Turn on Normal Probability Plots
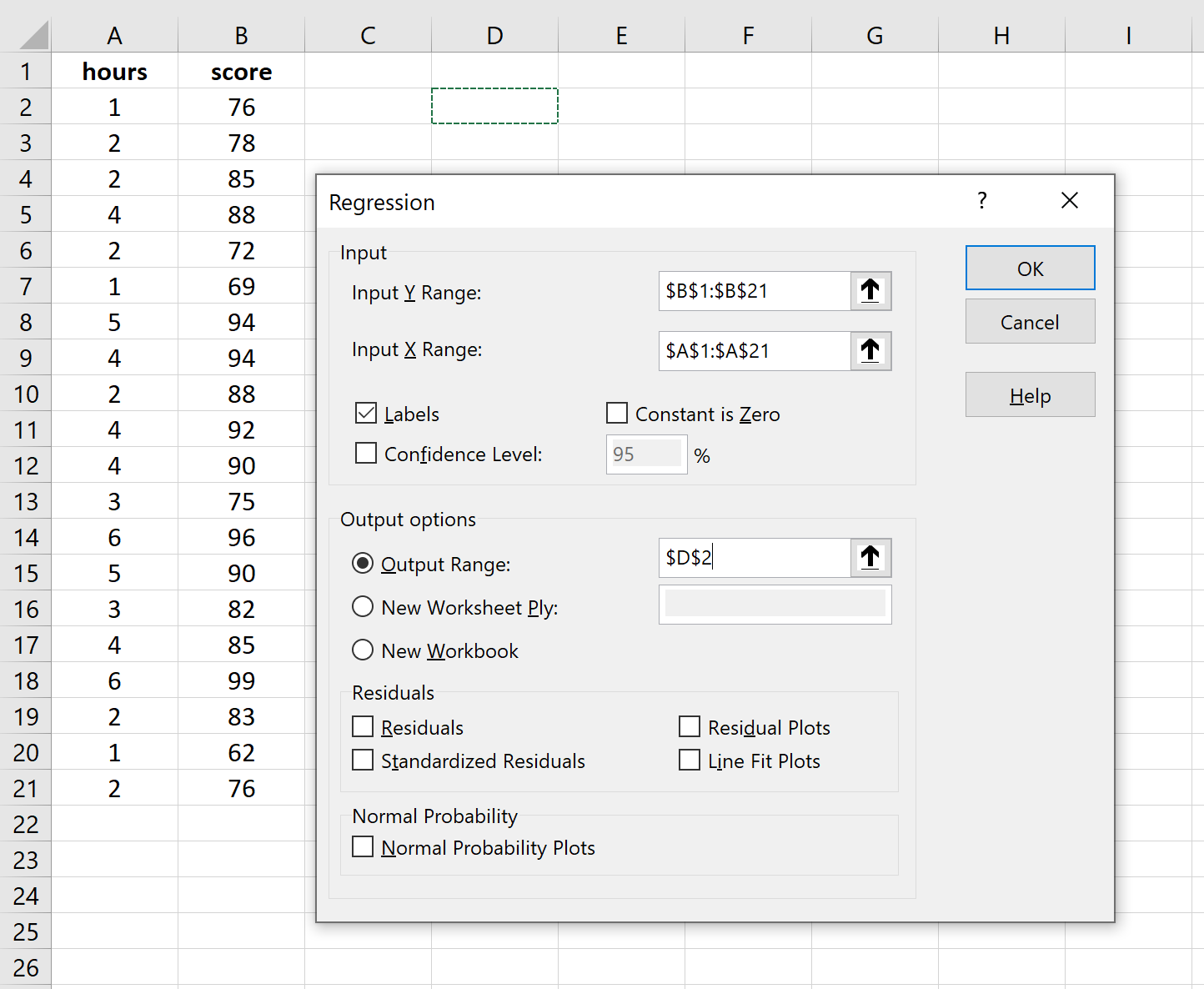 (363, 847)
